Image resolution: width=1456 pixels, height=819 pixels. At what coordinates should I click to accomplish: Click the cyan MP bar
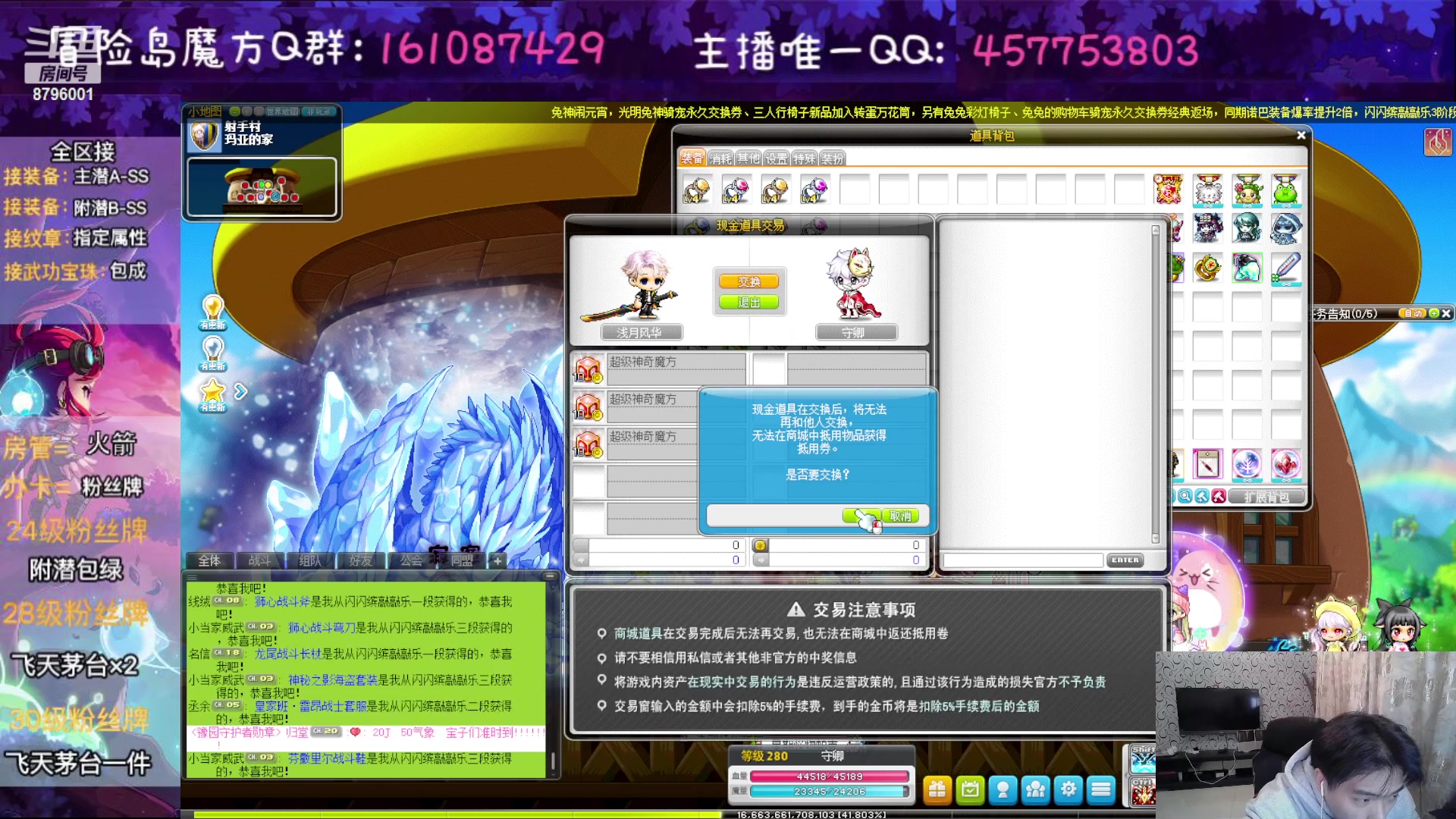click(829, 791)
